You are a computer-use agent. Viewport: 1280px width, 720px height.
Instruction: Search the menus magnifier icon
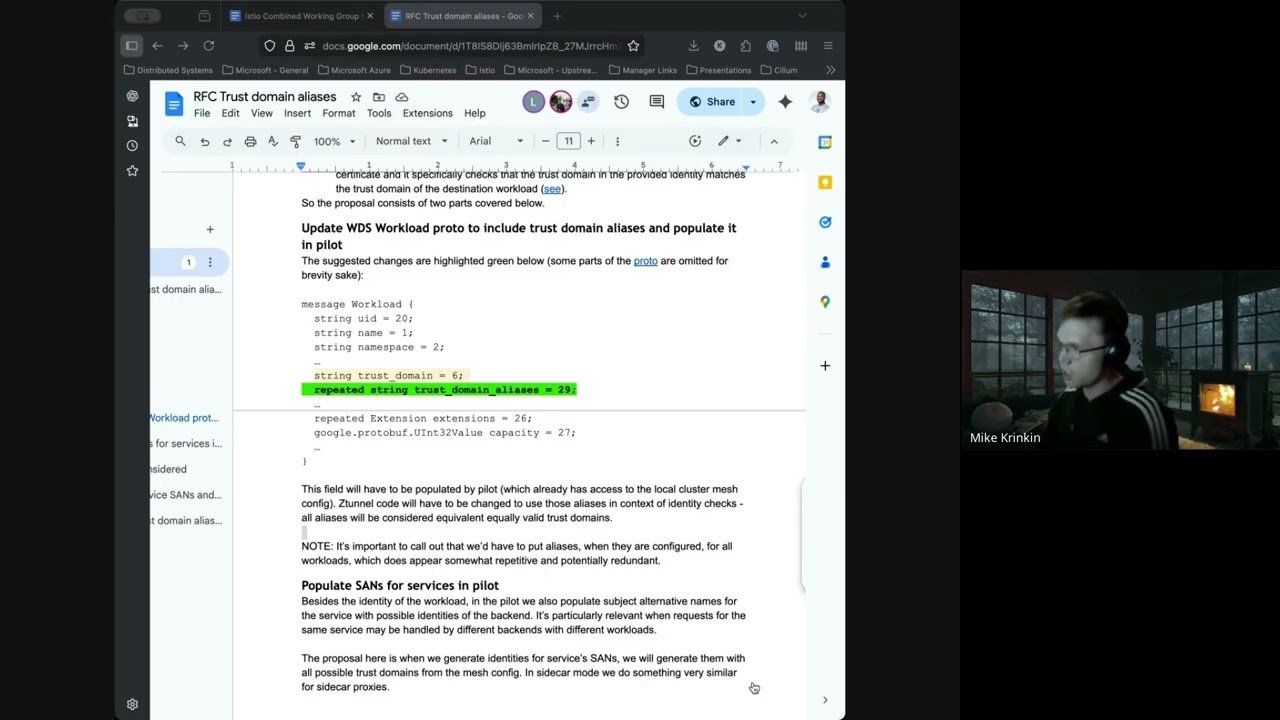pos(180,141)
